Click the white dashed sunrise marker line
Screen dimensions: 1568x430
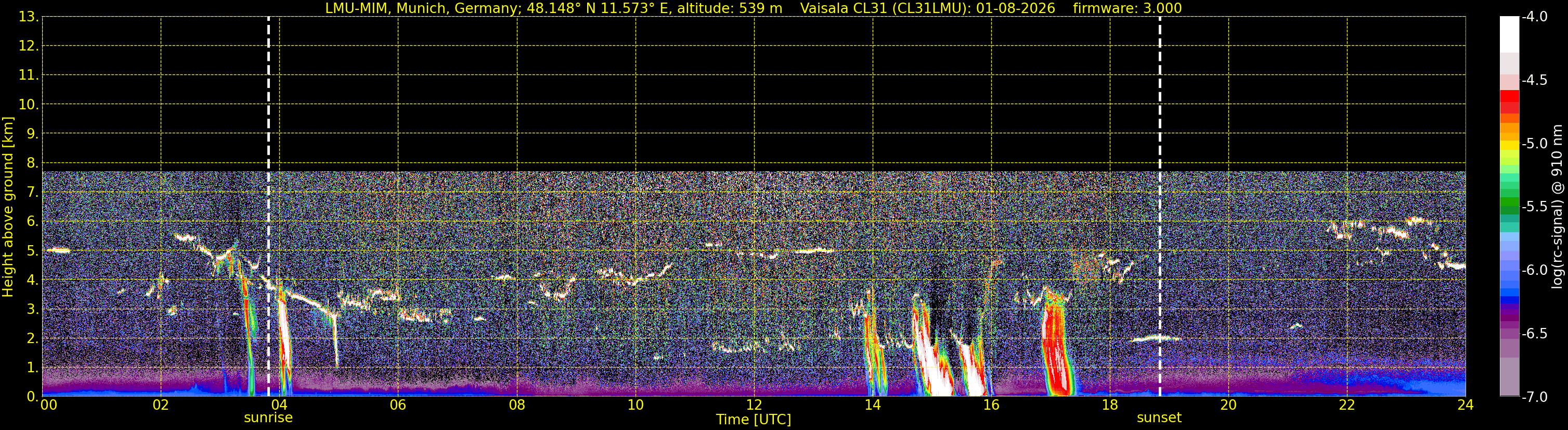coord(268,207)
